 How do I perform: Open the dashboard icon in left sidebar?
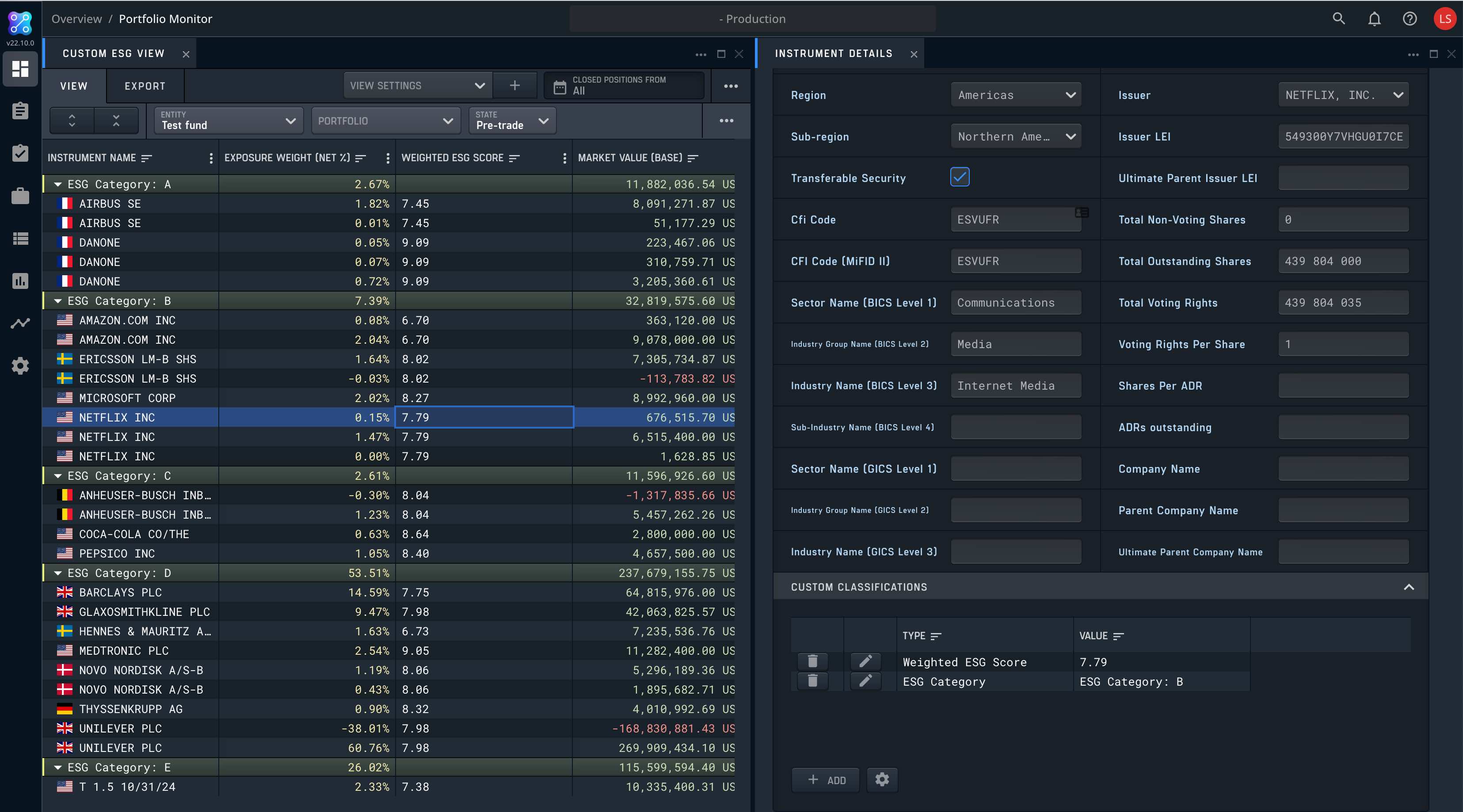[20, 69]
